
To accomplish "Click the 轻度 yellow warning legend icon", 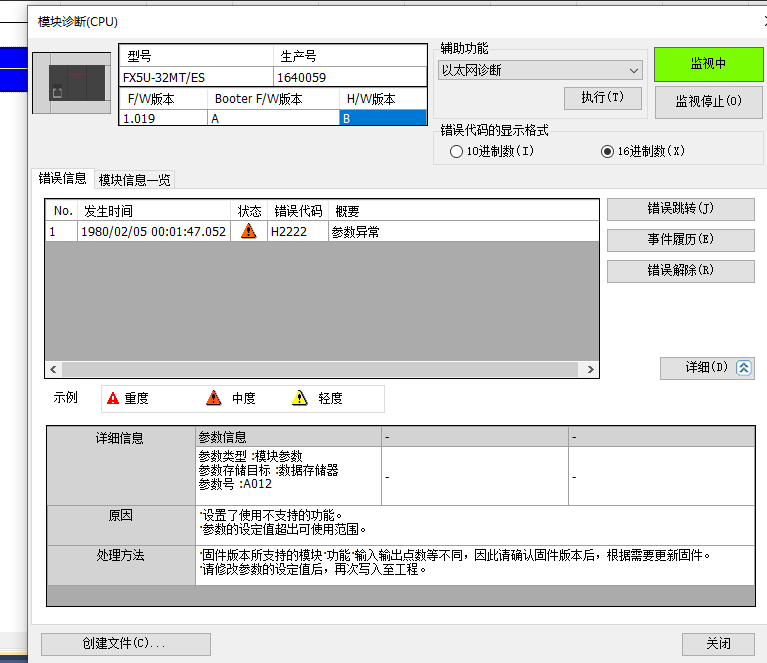I will click(x=299, y=398).
